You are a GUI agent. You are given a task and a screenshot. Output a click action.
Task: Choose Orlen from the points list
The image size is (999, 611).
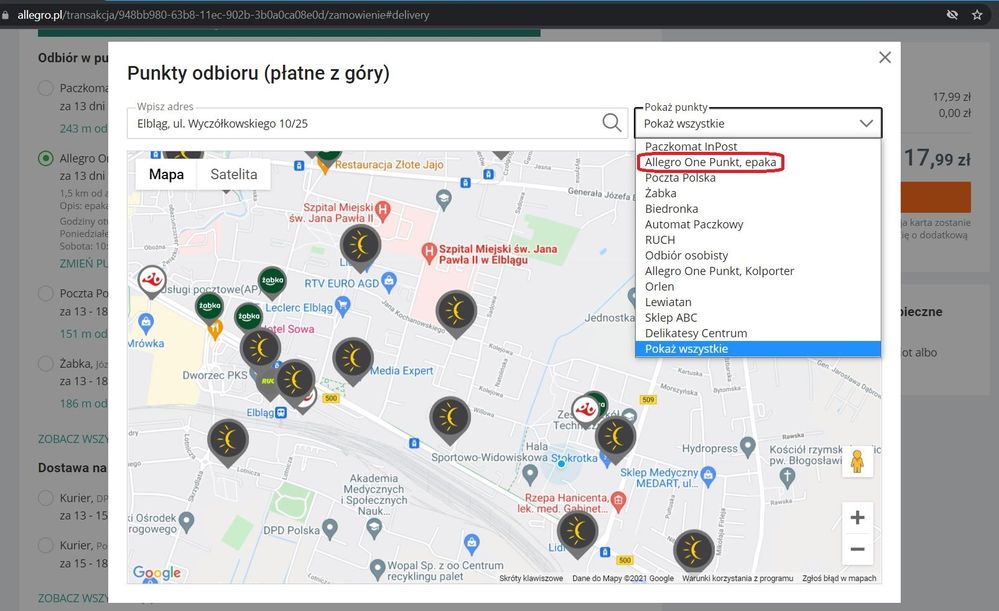pyautogui.click(x=758, y=287)
